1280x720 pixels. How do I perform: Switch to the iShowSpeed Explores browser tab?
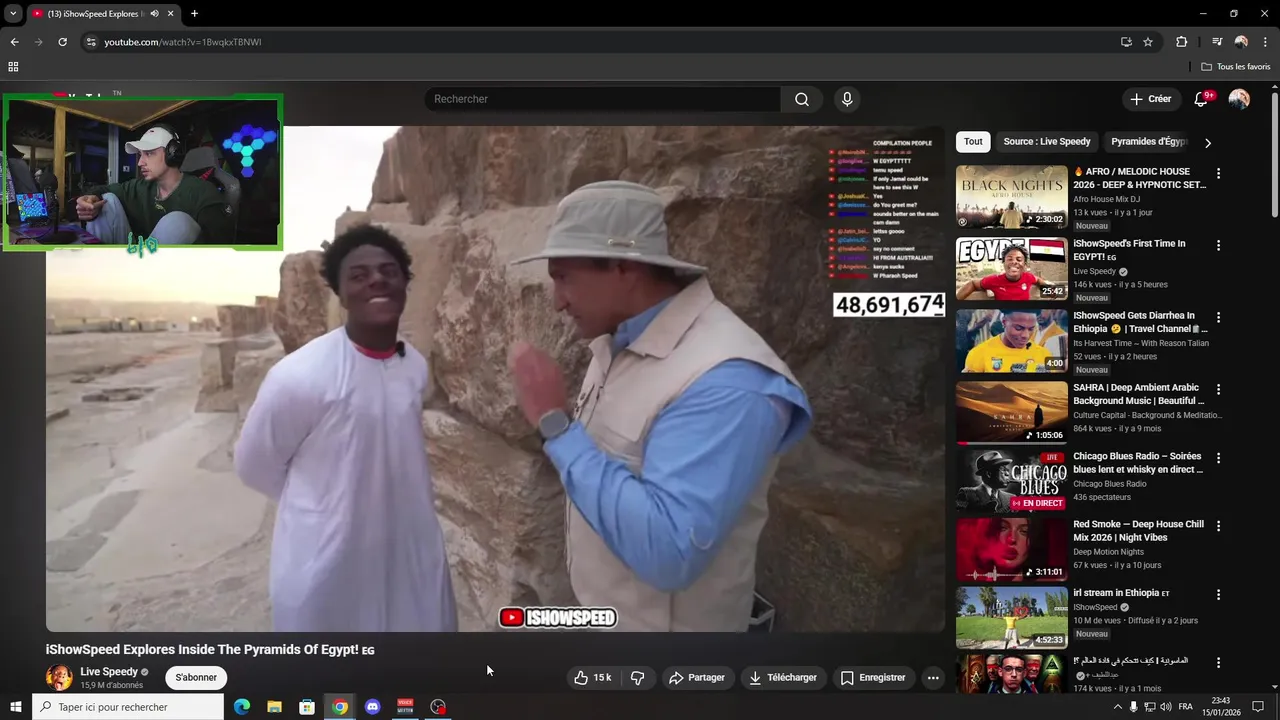(94, 13)
